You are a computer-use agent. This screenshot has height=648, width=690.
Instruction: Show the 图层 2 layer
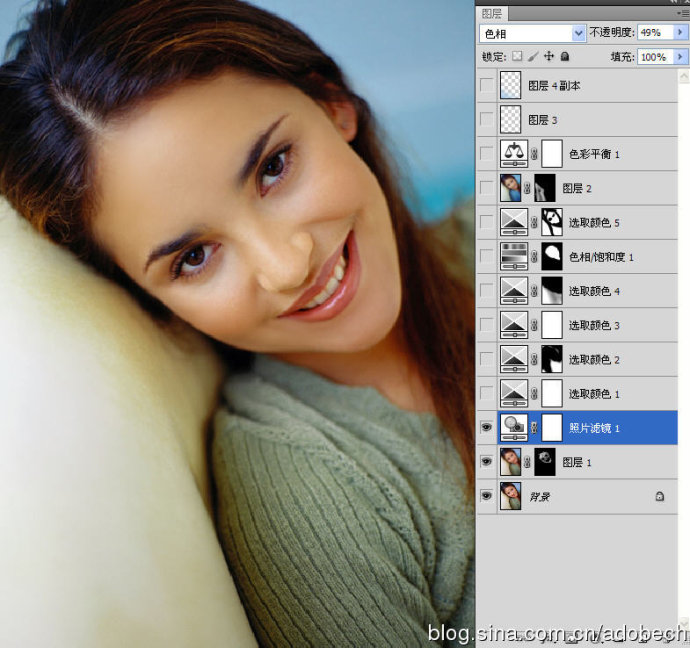[487, 188]
